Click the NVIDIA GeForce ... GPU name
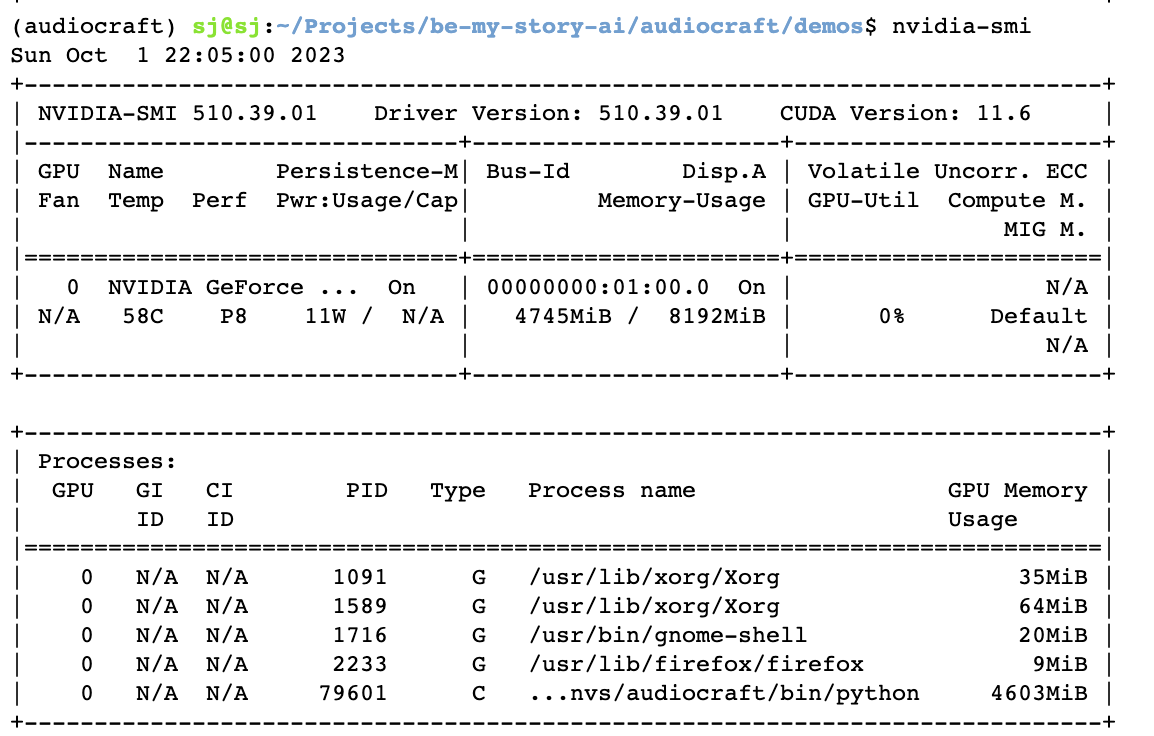Screen dimensions: 1154x736 pyautogui.click(x=233, y=288)
